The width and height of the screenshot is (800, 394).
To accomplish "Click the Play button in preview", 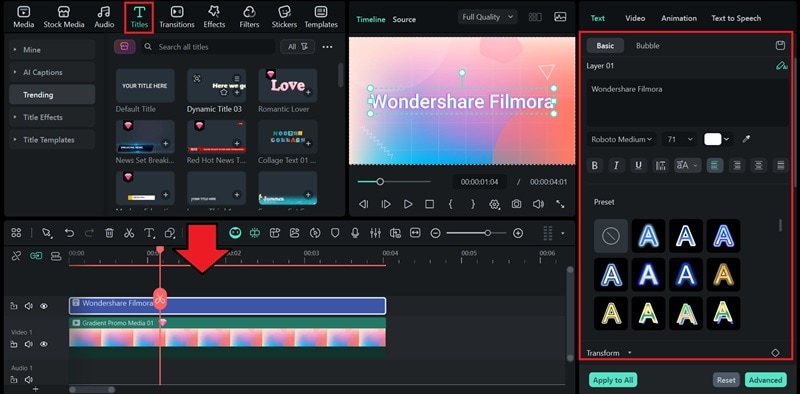I will tap(408, 204).
